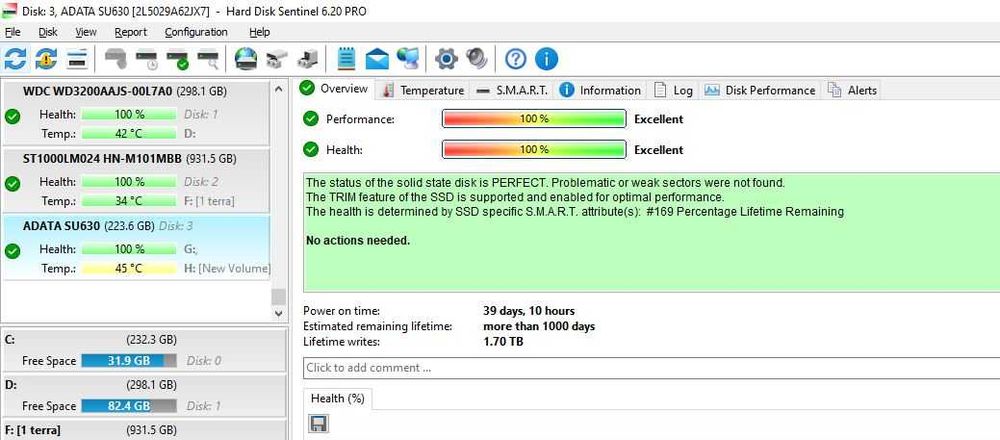Open the Information tab
1000x440 pixels.
tap(600, 90)
